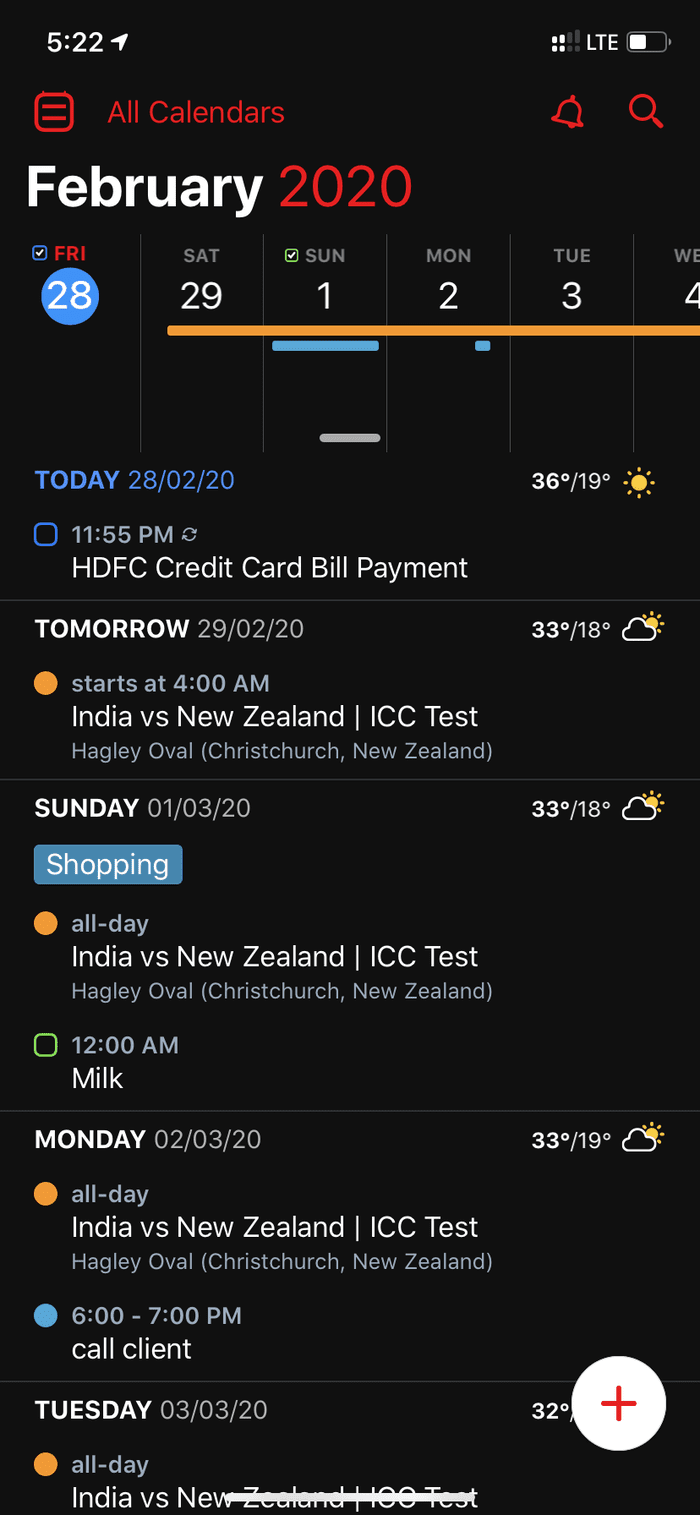Open the All Calendars selector
The height and width of the screenshot is (1515, 700).
point(196,112)
